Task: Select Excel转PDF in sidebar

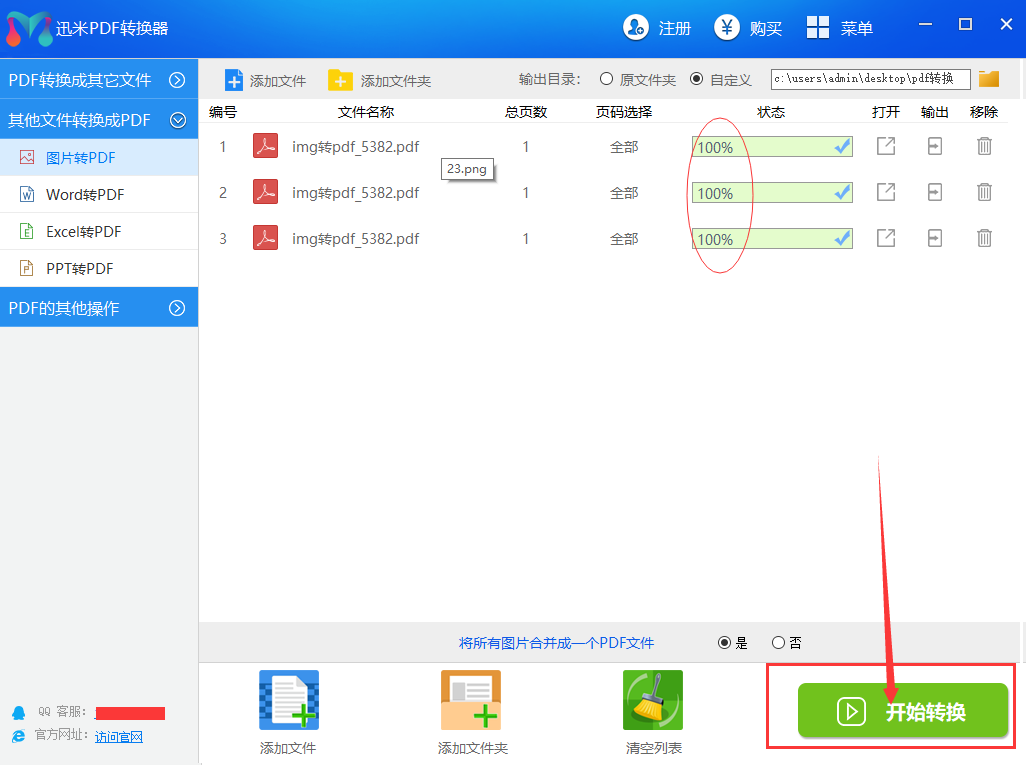Action: pyautogui.click(x=83, y=232)
